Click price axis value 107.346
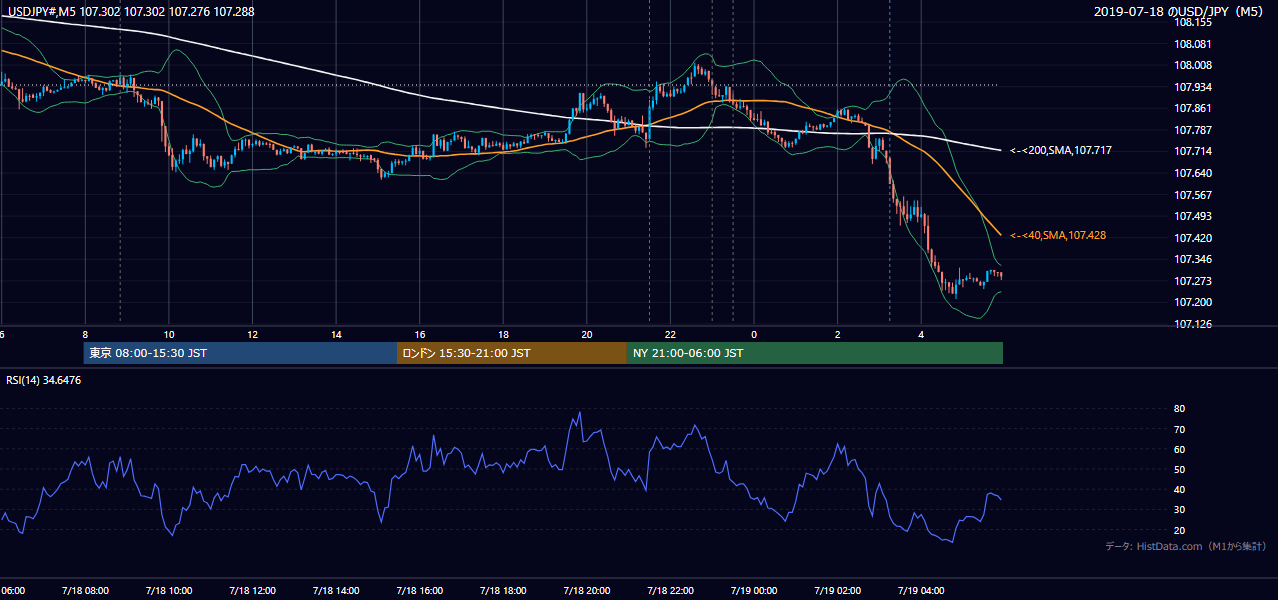This screenshot has width=1278, height=600. click(x=1192, y=259)
